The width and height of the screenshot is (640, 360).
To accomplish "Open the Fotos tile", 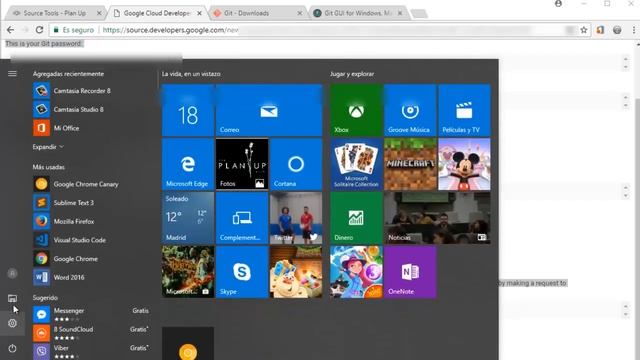I will pos(242,164).
